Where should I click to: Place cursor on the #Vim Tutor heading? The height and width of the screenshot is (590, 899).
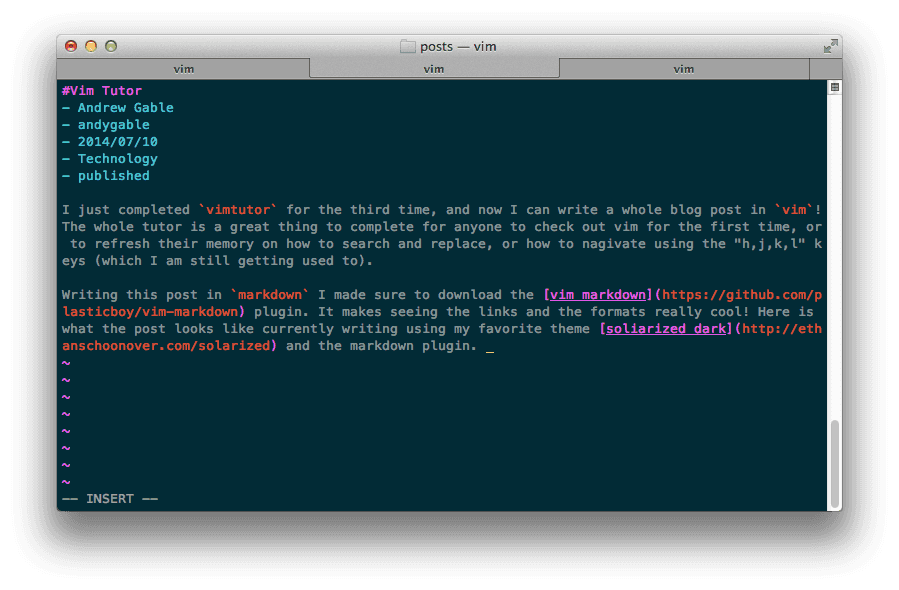click(x=102, y=91)
